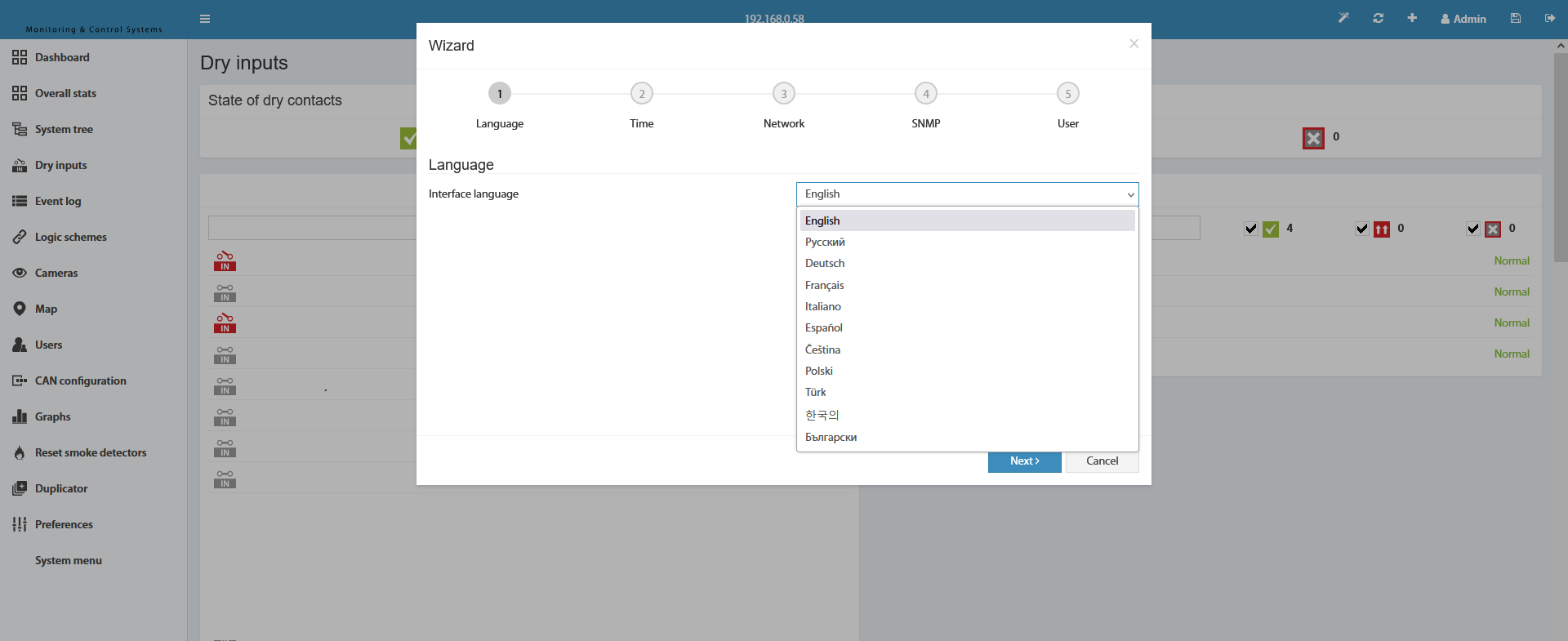Collapse the Interface language dropdown arrow
Screen dimensions: 1568x641
(x=1130, y=194)
